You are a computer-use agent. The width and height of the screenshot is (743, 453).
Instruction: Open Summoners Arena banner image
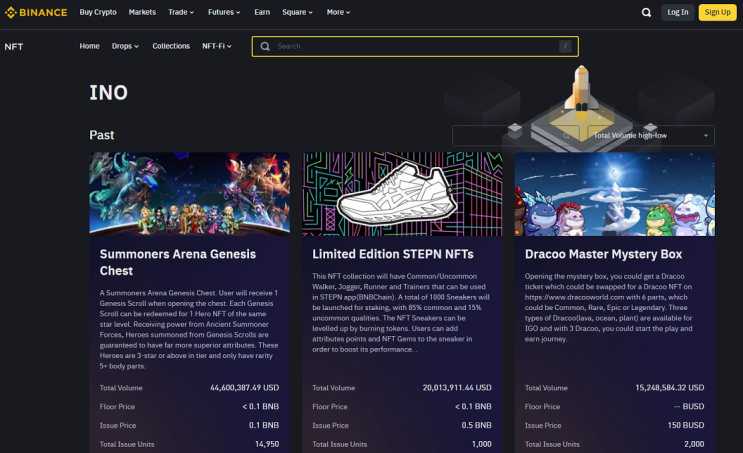190,194
